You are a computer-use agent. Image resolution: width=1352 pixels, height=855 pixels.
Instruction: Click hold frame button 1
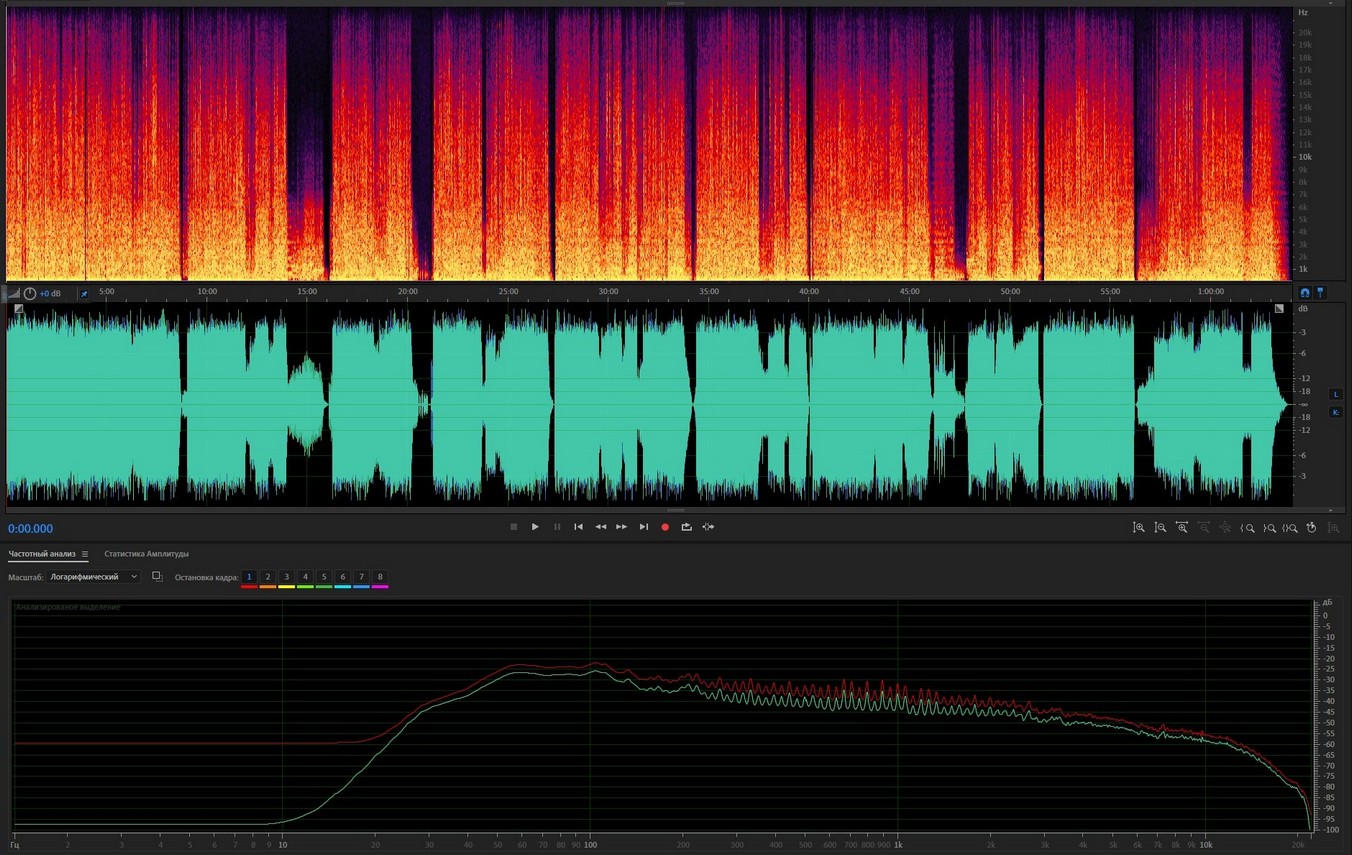click(249, 577)
